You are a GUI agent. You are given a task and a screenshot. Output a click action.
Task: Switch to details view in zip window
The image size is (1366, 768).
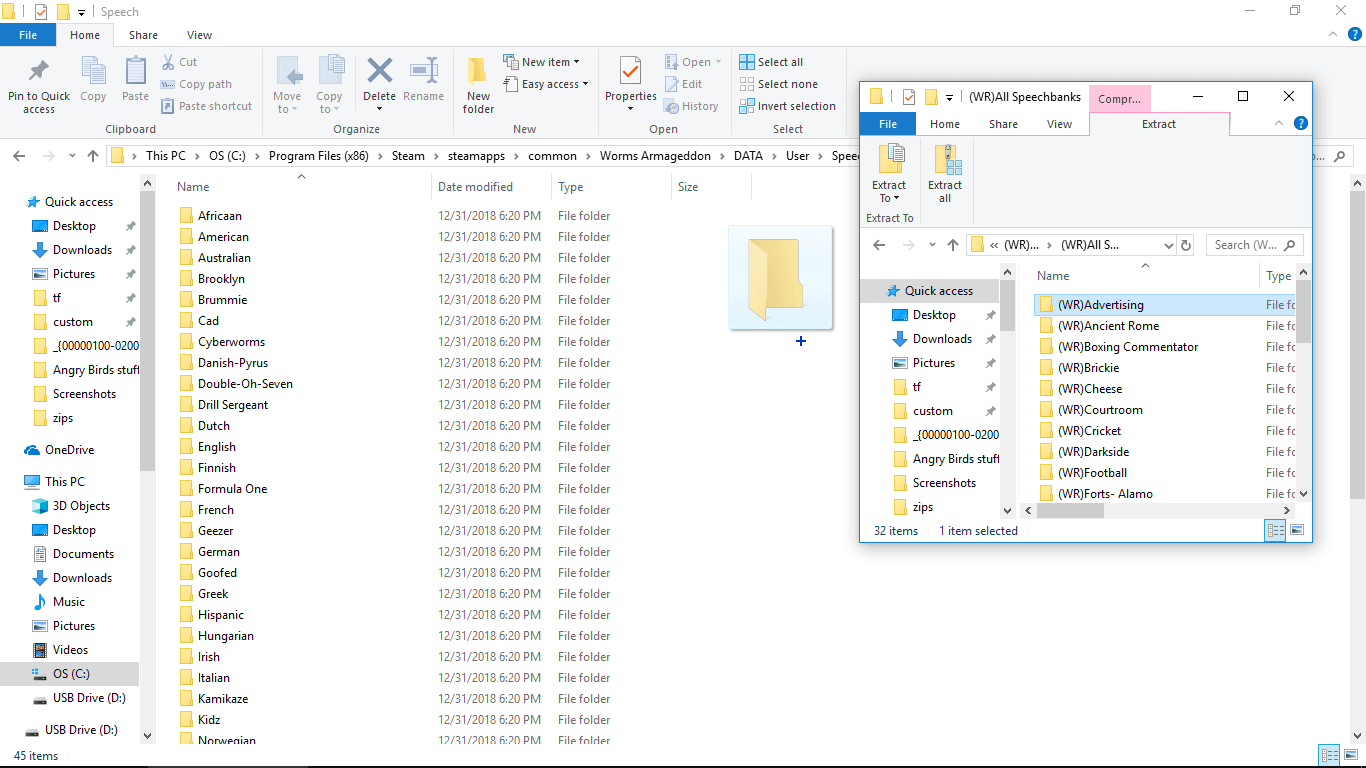pos(1275,531)
